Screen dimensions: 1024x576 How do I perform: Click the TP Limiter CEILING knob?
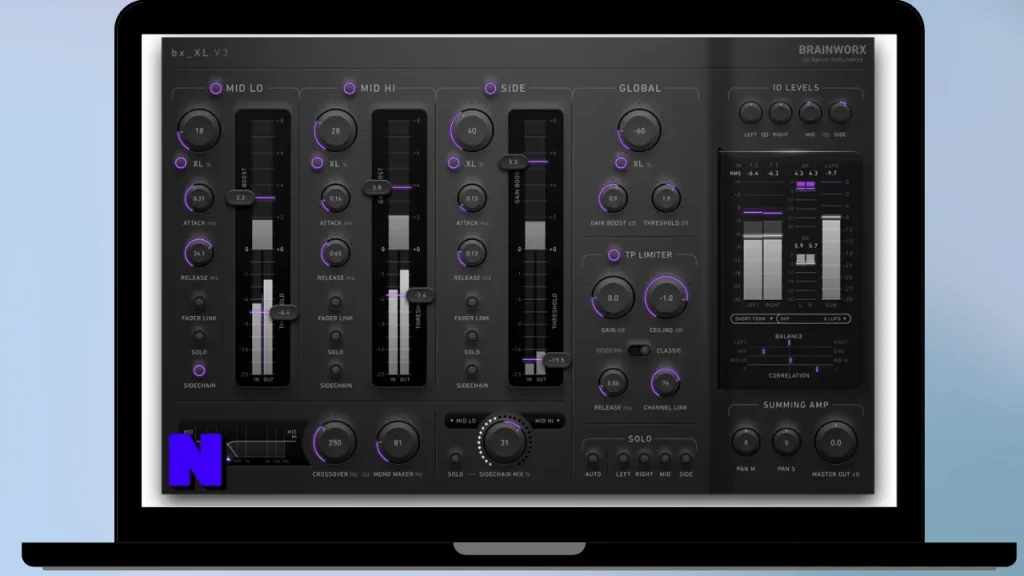pos(666,298)
